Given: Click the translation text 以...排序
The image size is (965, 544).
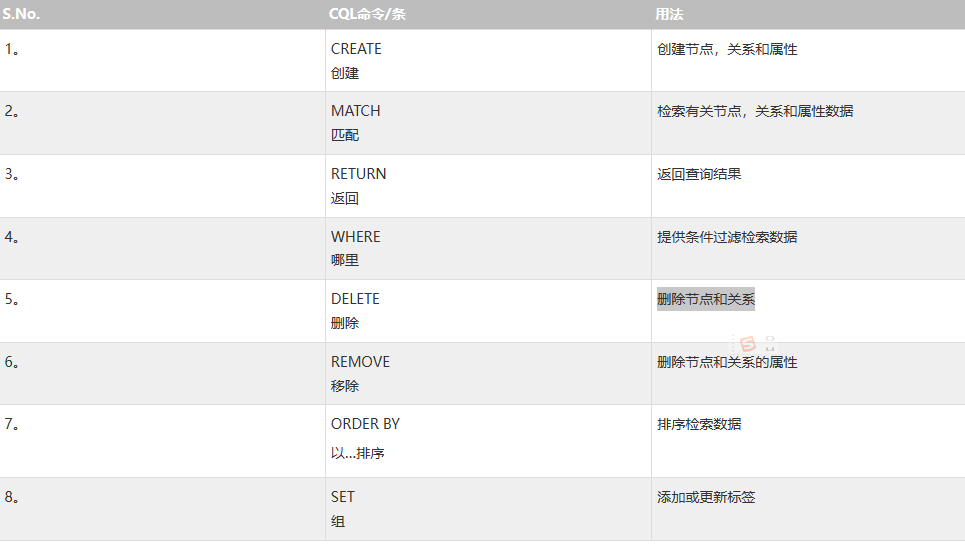Looking at the screenshot, I should point(357,453).
